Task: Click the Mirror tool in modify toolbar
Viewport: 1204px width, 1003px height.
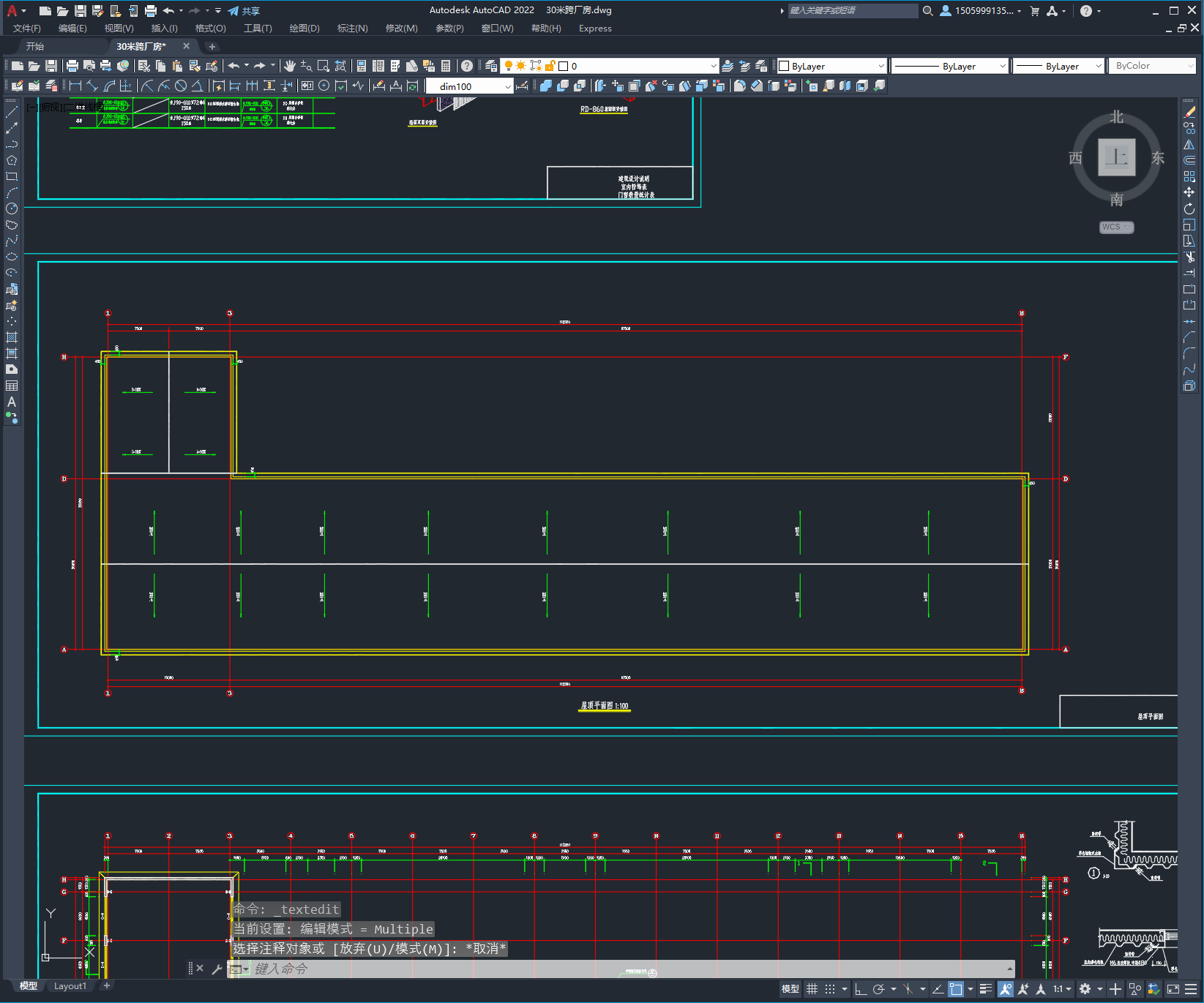Action: [x=1189, y=144]
